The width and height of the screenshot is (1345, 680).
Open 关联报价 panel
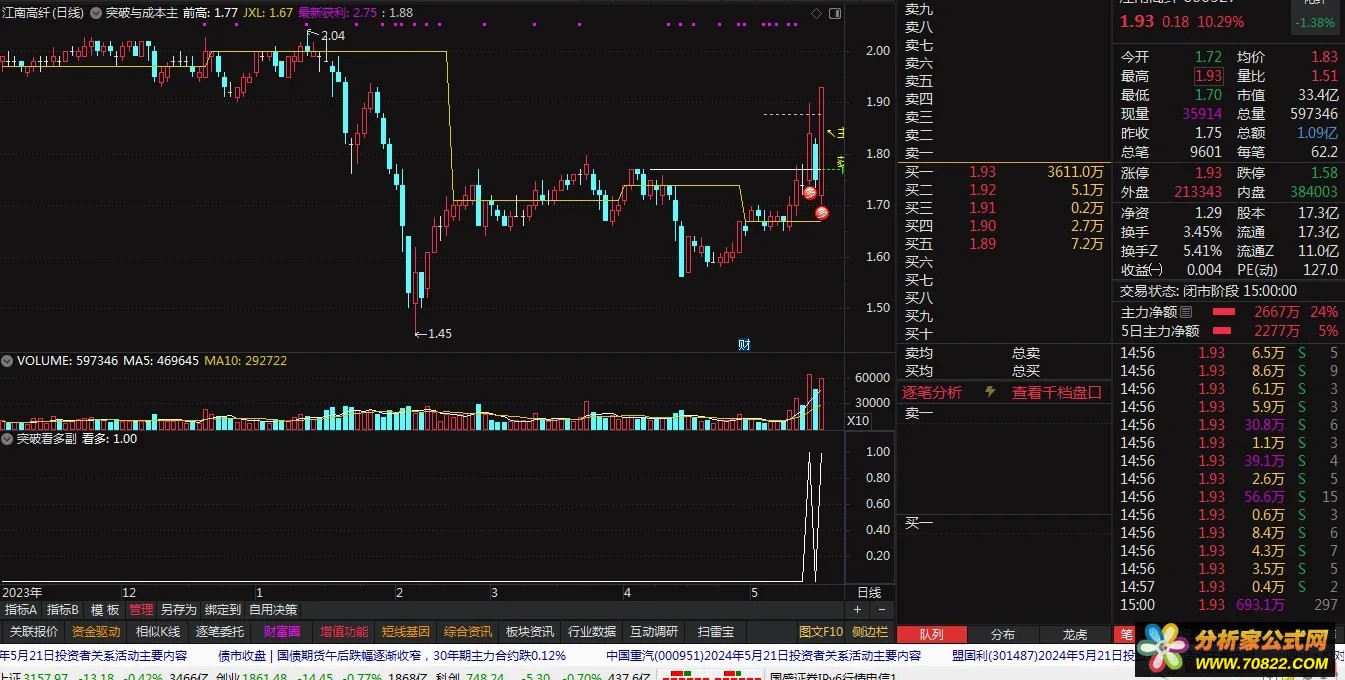click(x=33, y=631)
